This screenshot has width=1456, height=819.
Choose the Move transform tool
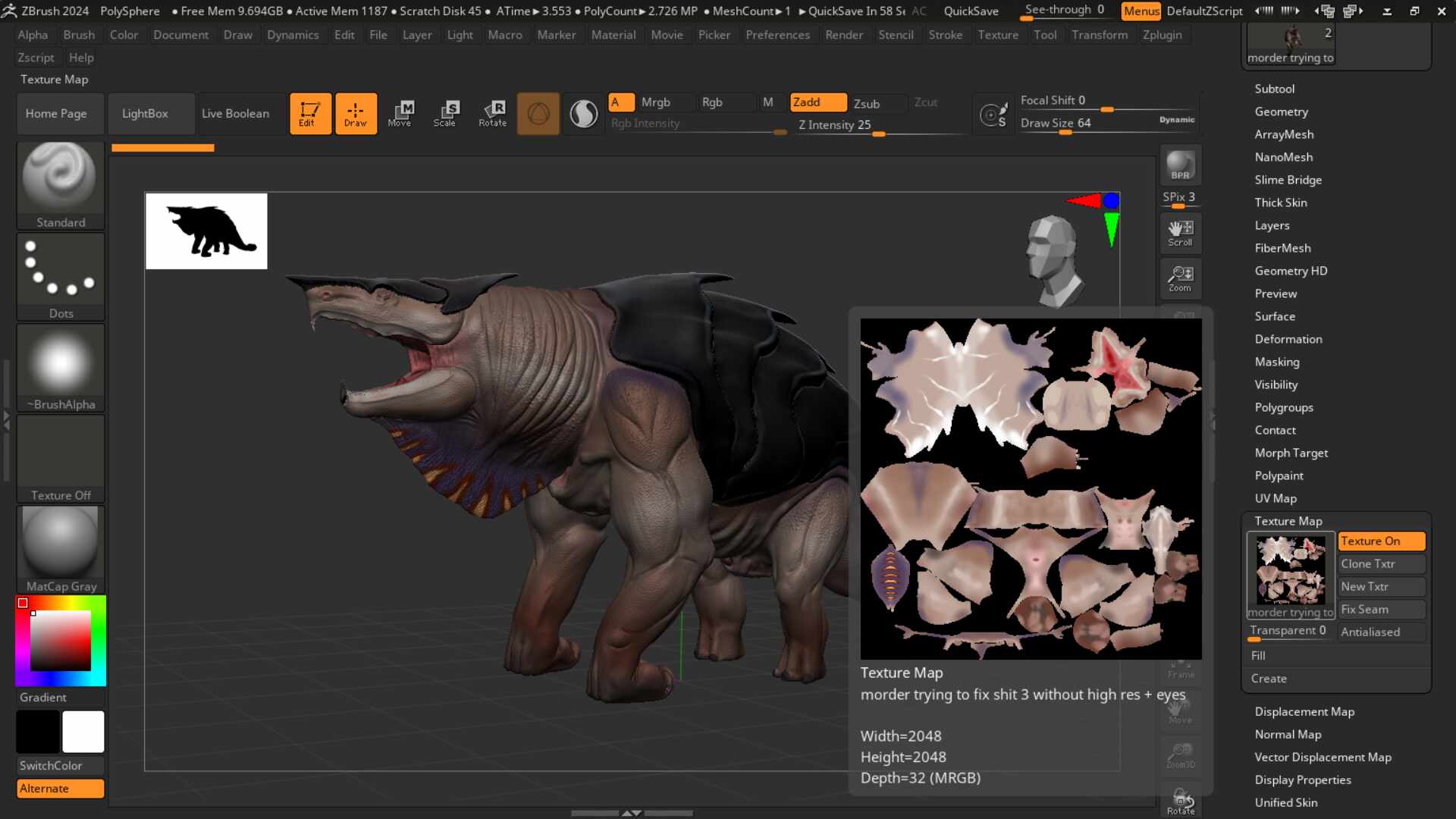click(x=400, y=114)
